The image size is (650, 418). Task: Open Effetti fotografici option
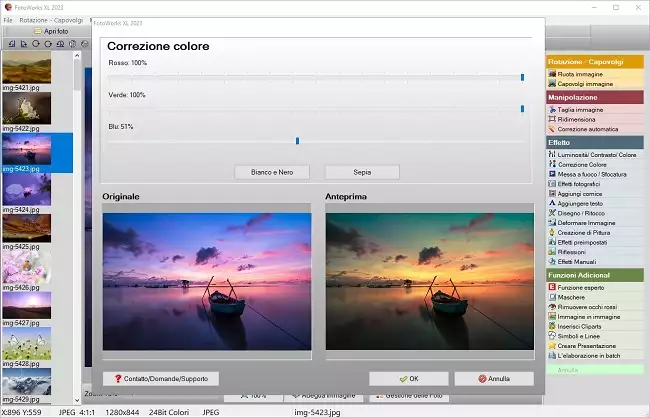point(581,184)
